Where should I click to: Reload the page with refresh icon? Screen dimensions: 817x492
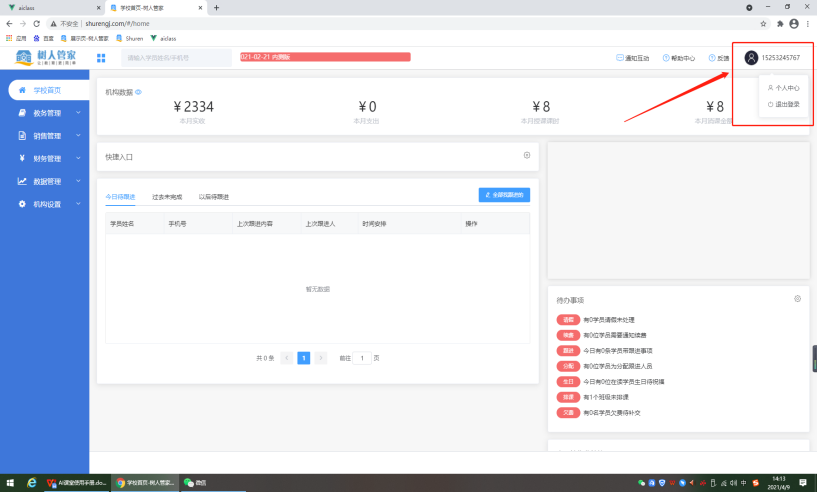click(x=36, y=23)
